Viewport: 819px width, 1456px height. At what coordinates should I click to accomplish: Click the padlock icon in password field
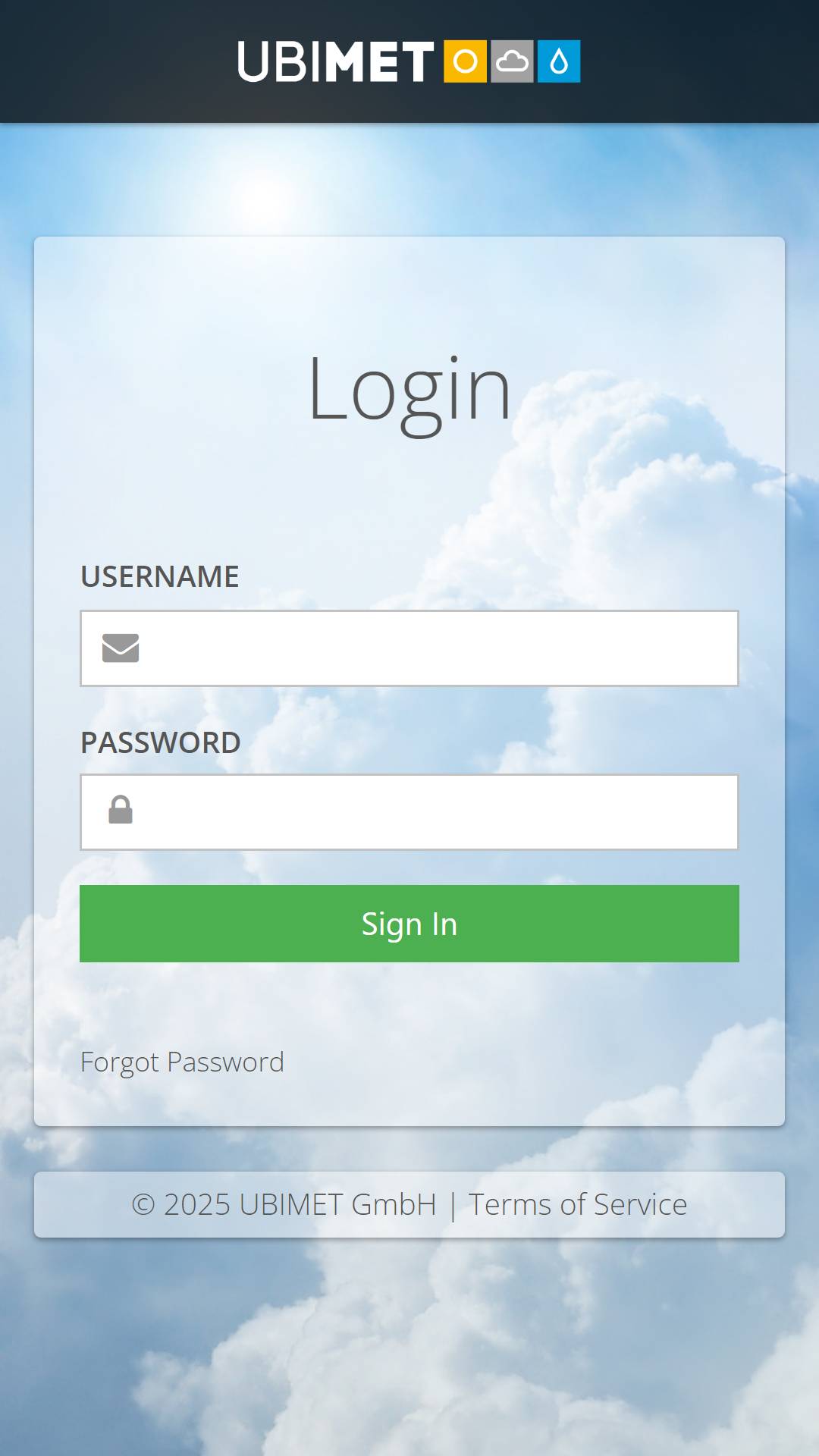[121, 809]
